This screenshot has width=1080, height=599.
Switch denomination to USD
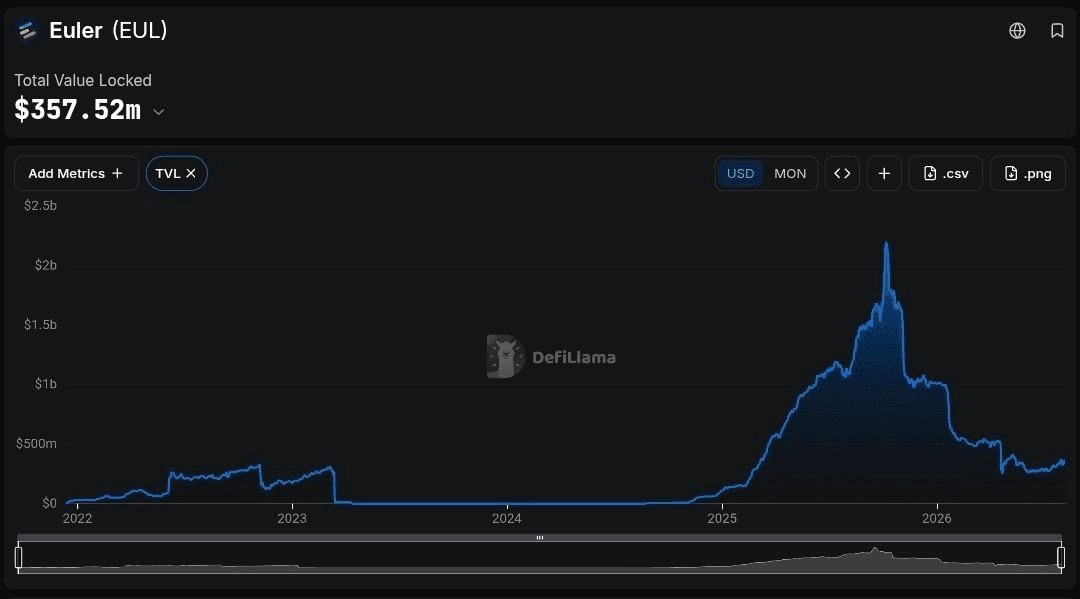pyautogui.click(x=740, y=174)
